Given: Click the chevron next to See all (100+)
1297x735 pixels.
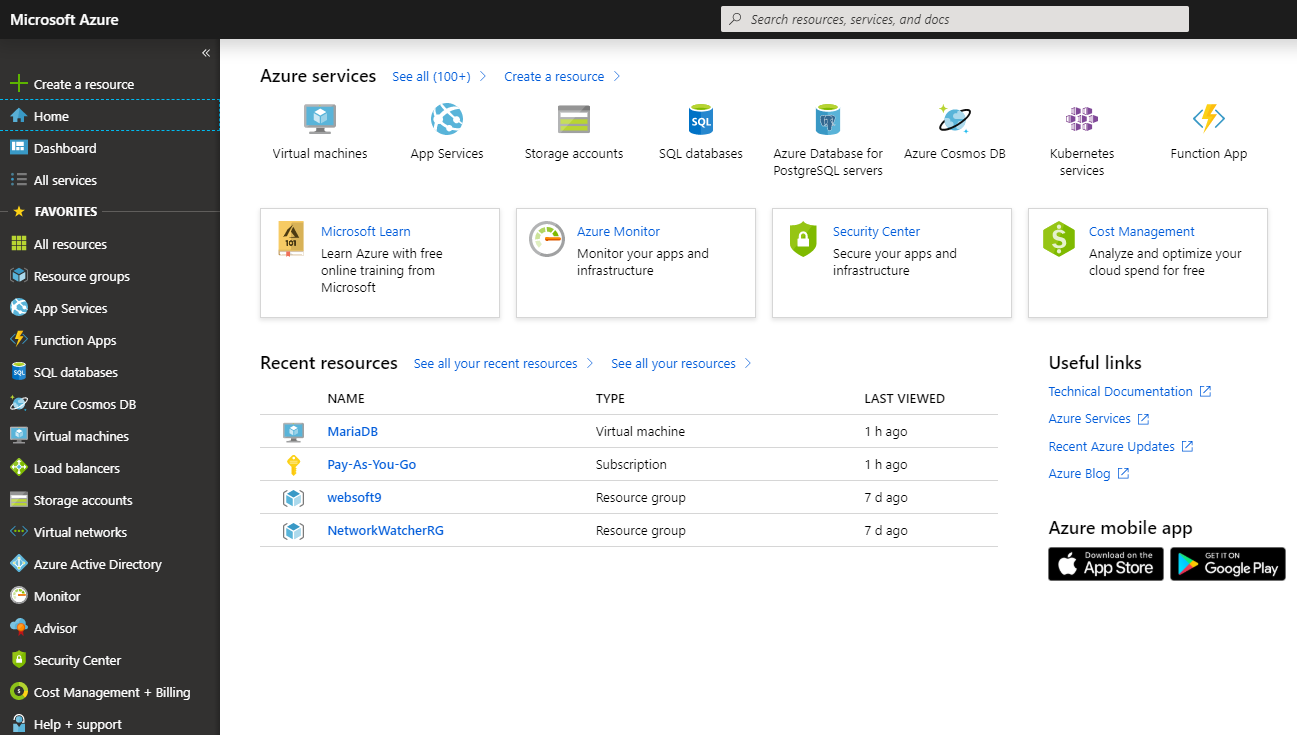Looking at the screenshot, I should coord(484,77).
